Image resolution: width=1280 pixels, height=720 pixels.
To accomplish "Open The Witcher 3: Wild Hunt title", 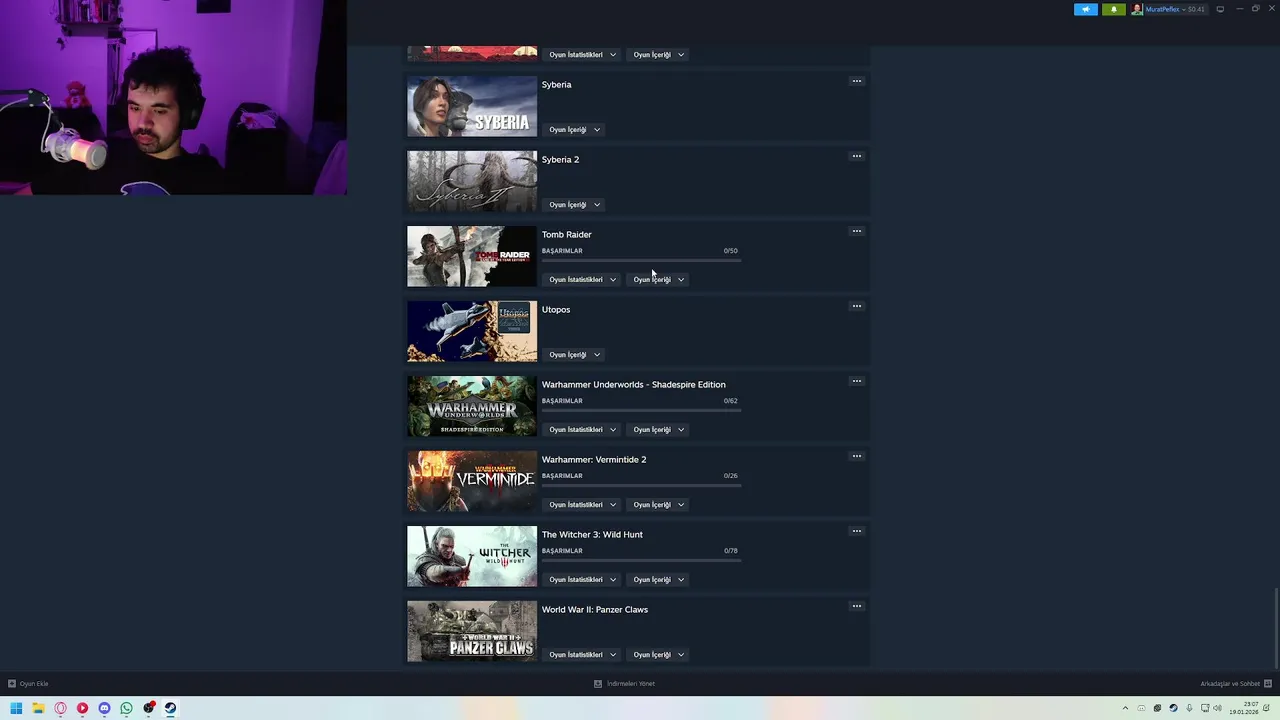I will (x=592, y=535).
